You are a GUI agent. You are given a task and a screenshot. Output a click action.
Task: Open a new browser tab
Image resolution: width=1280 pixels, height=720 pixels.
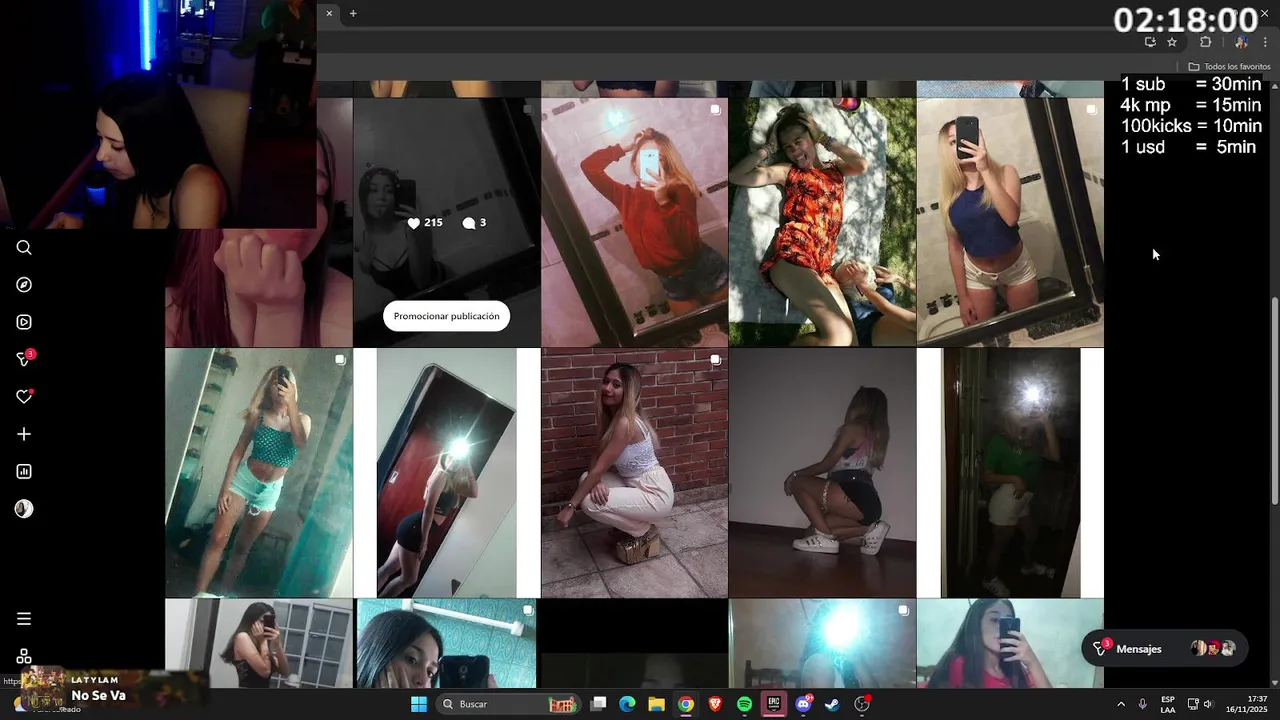pos(353,13)
